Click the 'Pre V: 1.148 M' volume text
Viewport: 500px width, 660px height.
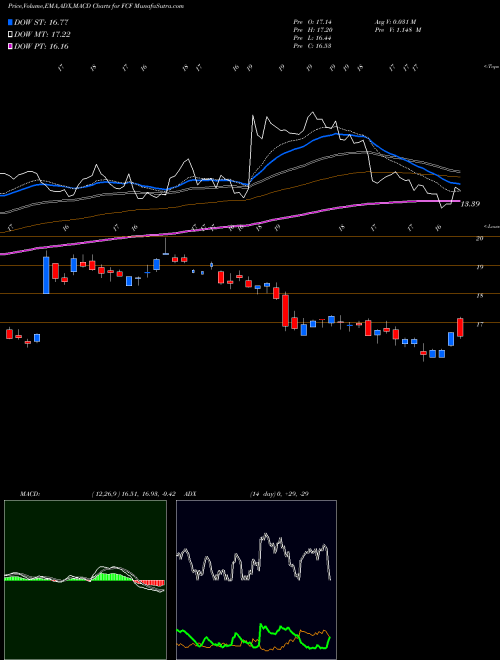[397, 30]
